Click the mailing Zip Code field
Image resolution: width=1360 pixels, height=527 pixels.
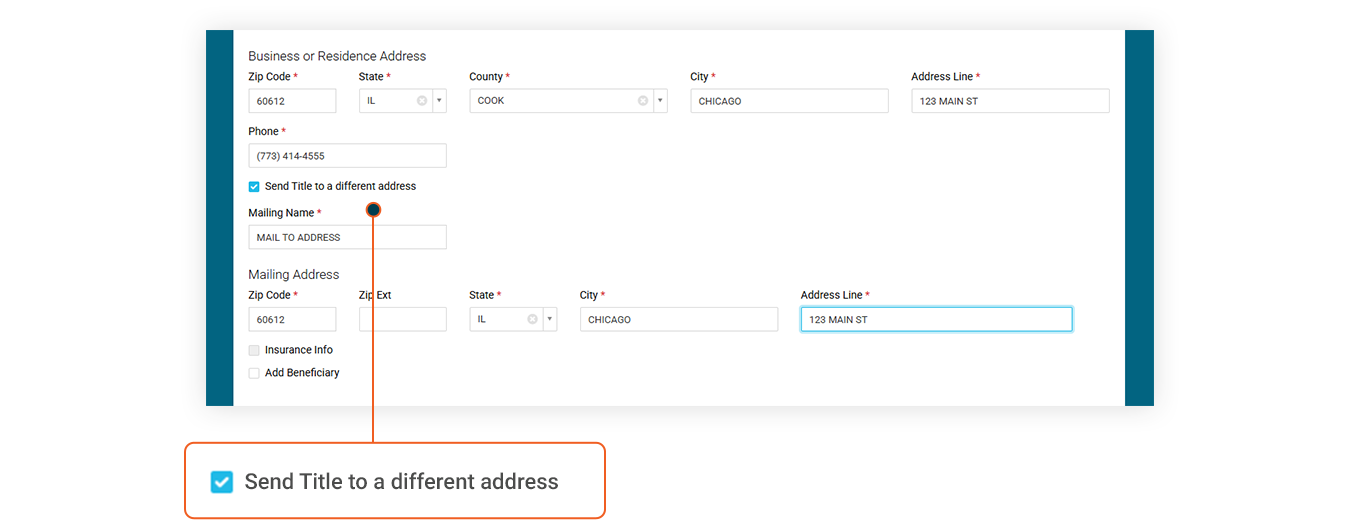(292, 319)
